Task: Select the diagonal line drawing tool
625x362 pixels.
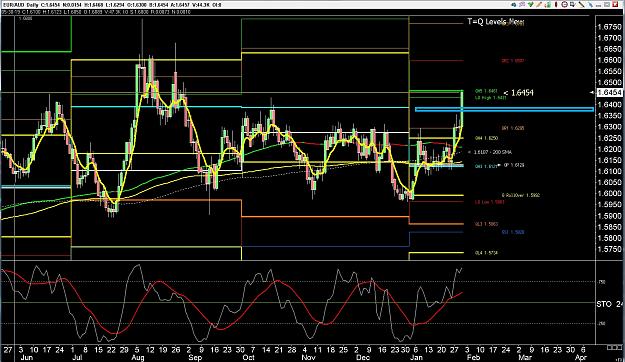Action: [x=582, y=4]
